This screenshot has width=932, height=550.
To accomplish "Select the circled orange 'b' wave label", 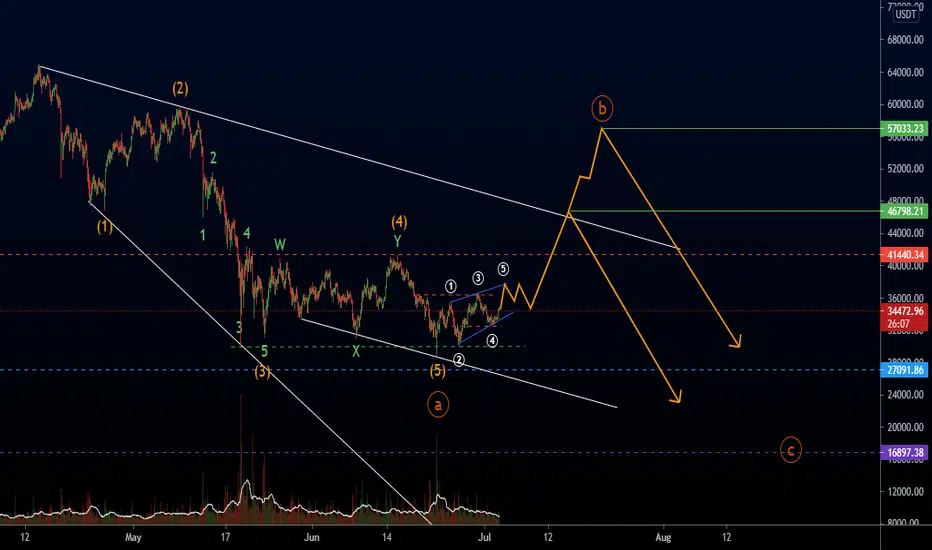I will point(602,108).
